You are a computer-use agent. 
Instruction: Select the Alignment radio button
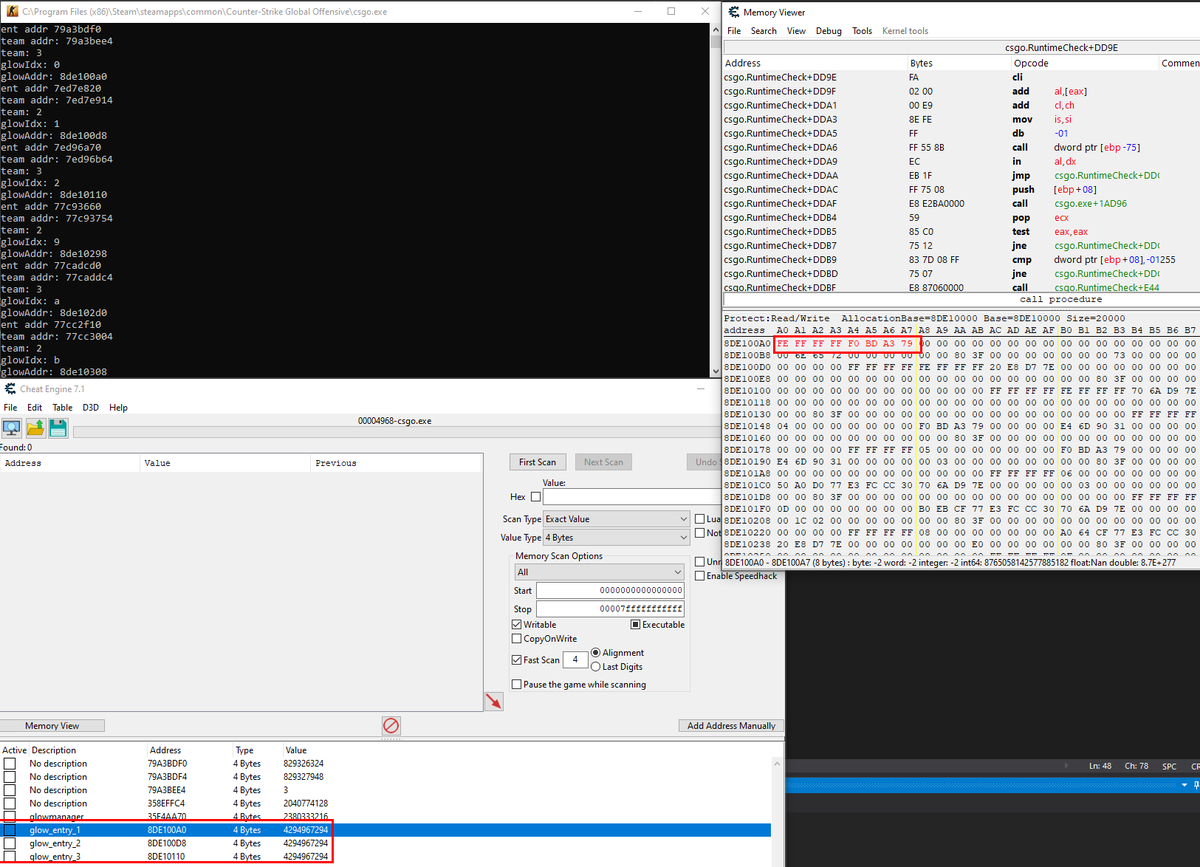coord(596,652)
